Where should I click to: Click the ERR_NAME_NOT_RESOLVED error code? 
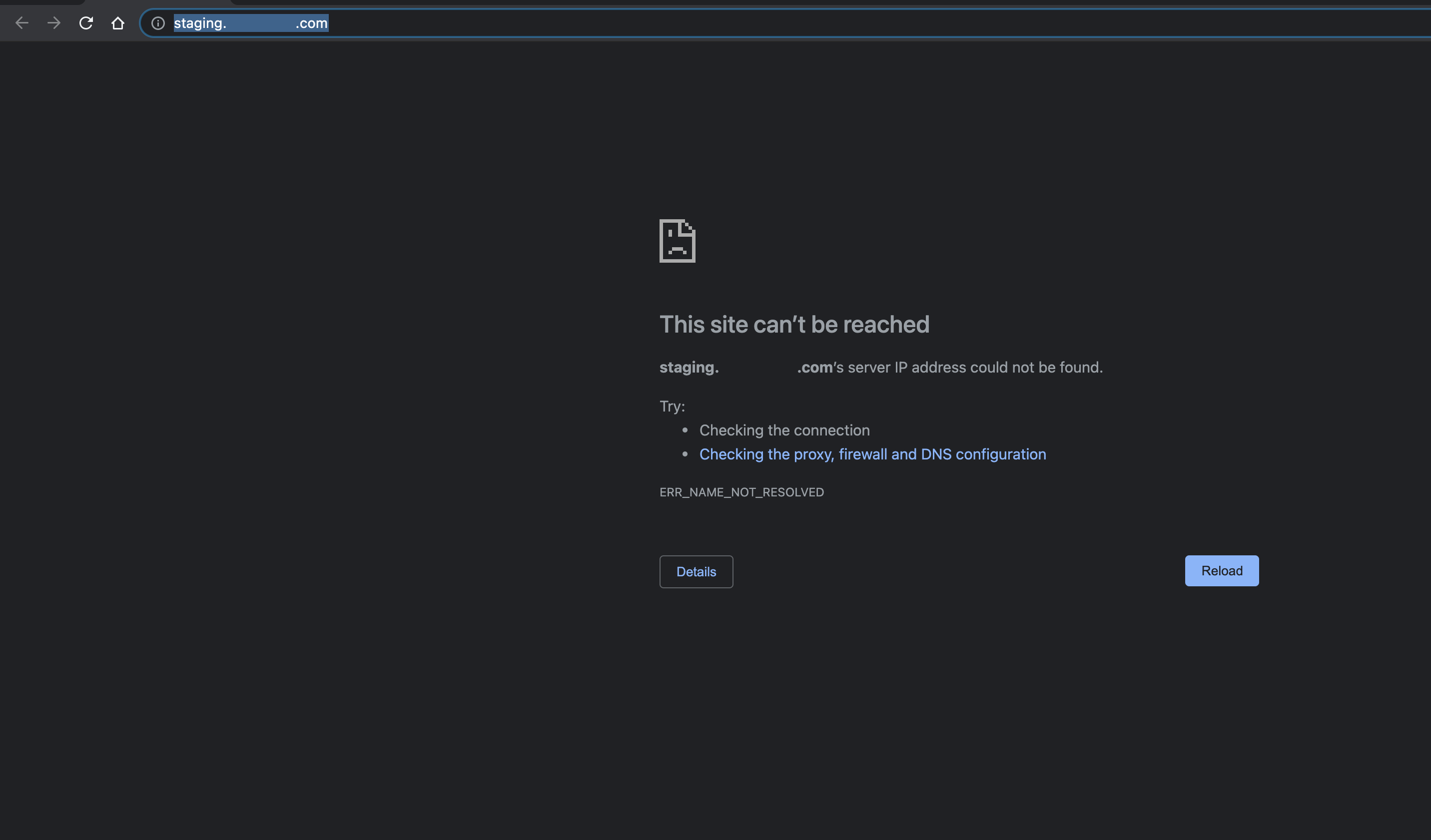(741, 492)
